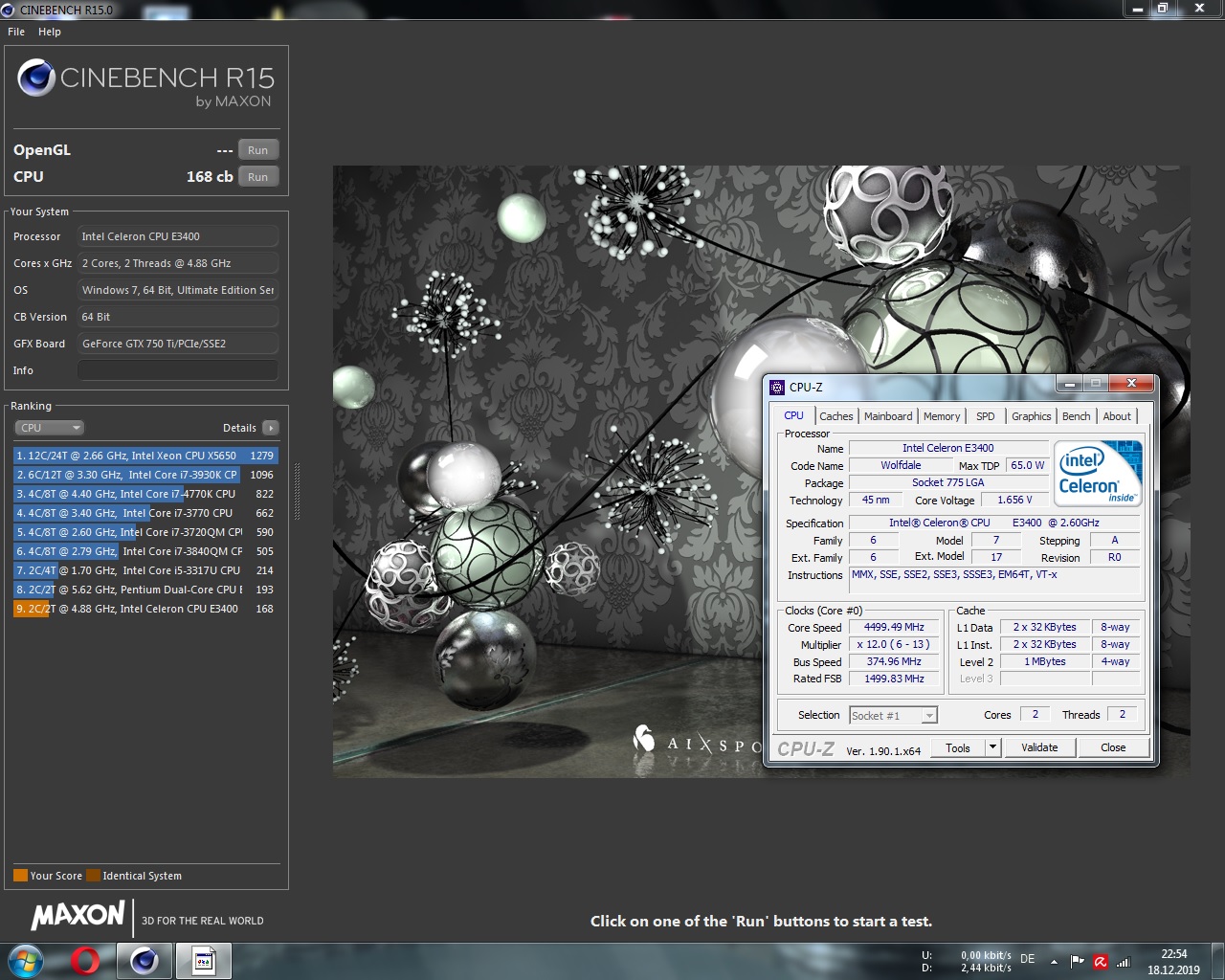Click the Processor field Intel Celeron E3400
This screenshot has width=1225, height=980.
point(178,236)
